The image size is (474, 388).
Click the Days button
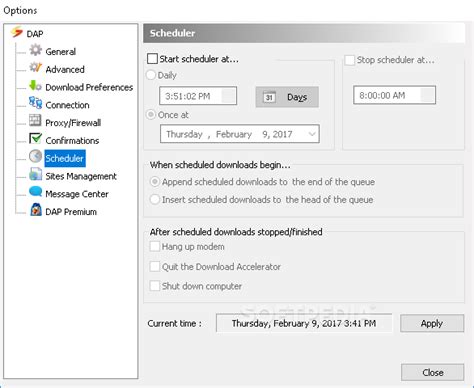pyautogui.click(x=287, y=97)
